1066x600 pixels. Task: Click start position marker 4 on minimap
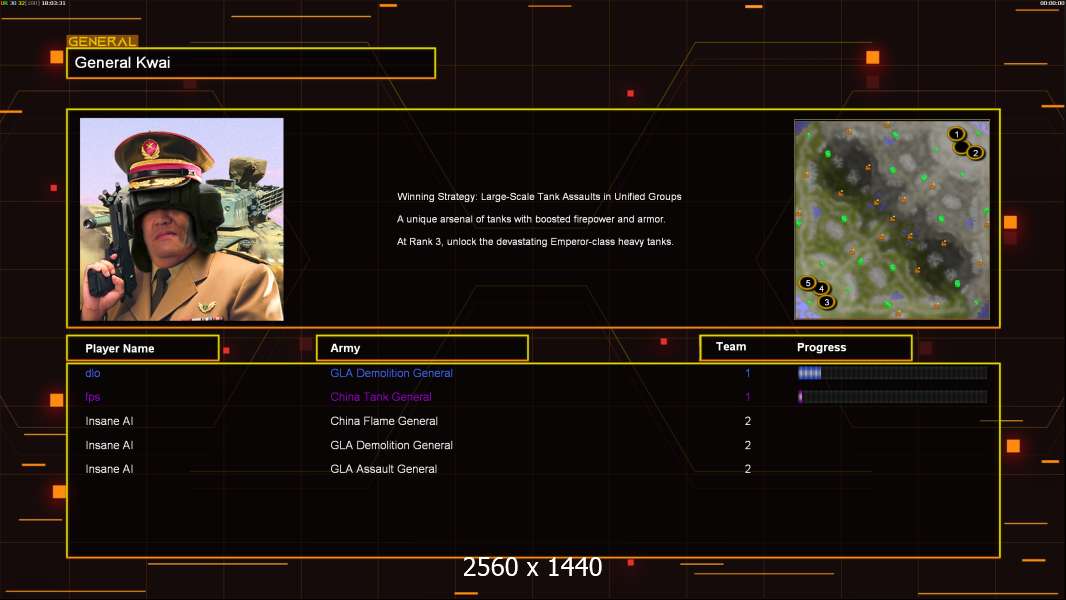821,288
